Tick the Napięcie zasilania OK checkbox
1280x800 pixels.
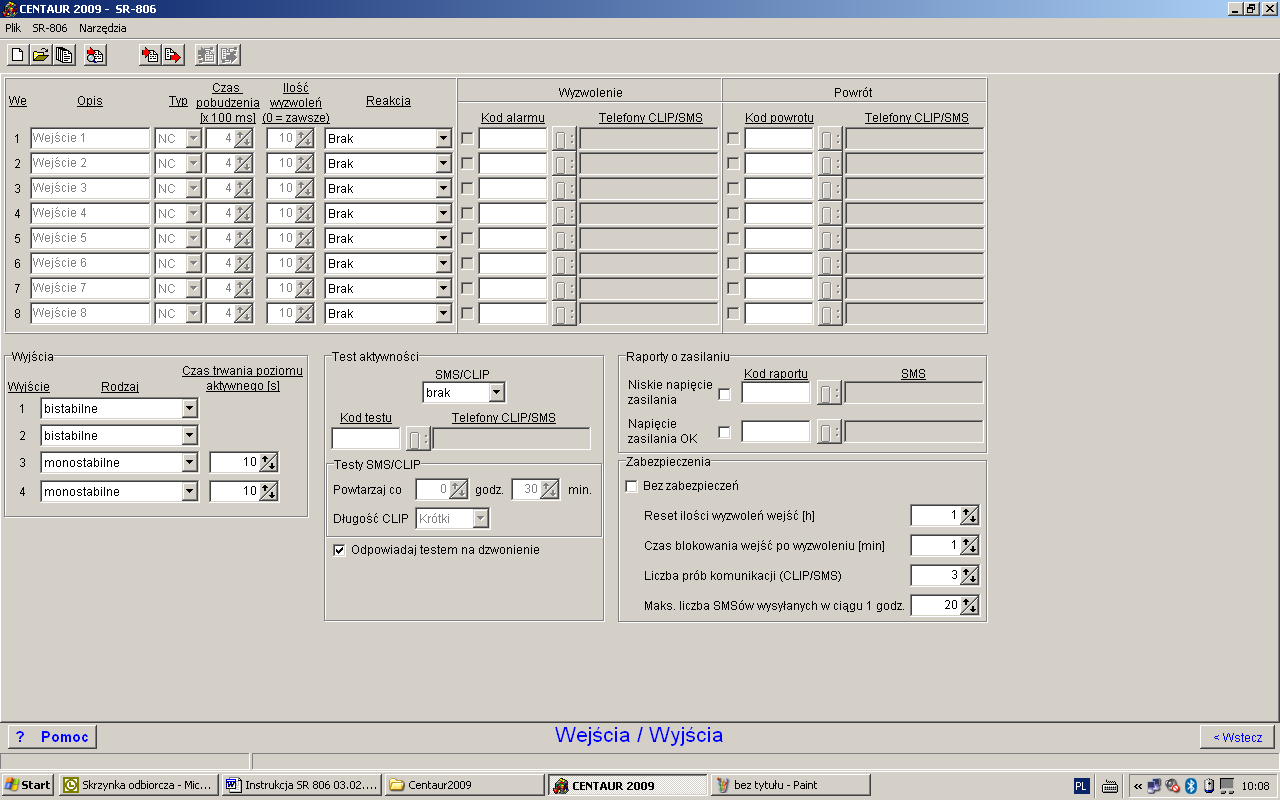[725, 433]
